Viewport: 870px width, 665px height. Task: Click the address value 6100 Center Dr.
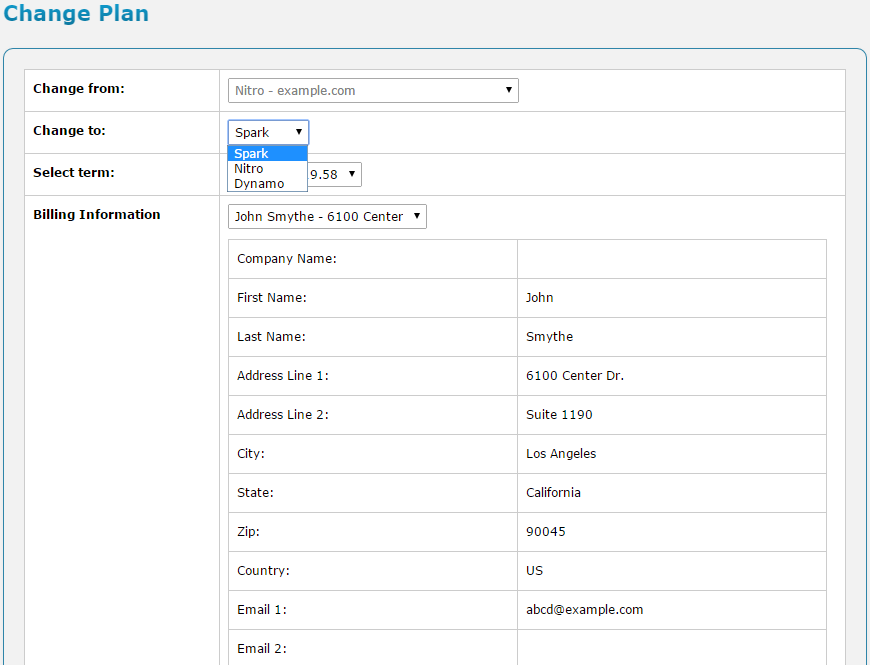(574, 376)
